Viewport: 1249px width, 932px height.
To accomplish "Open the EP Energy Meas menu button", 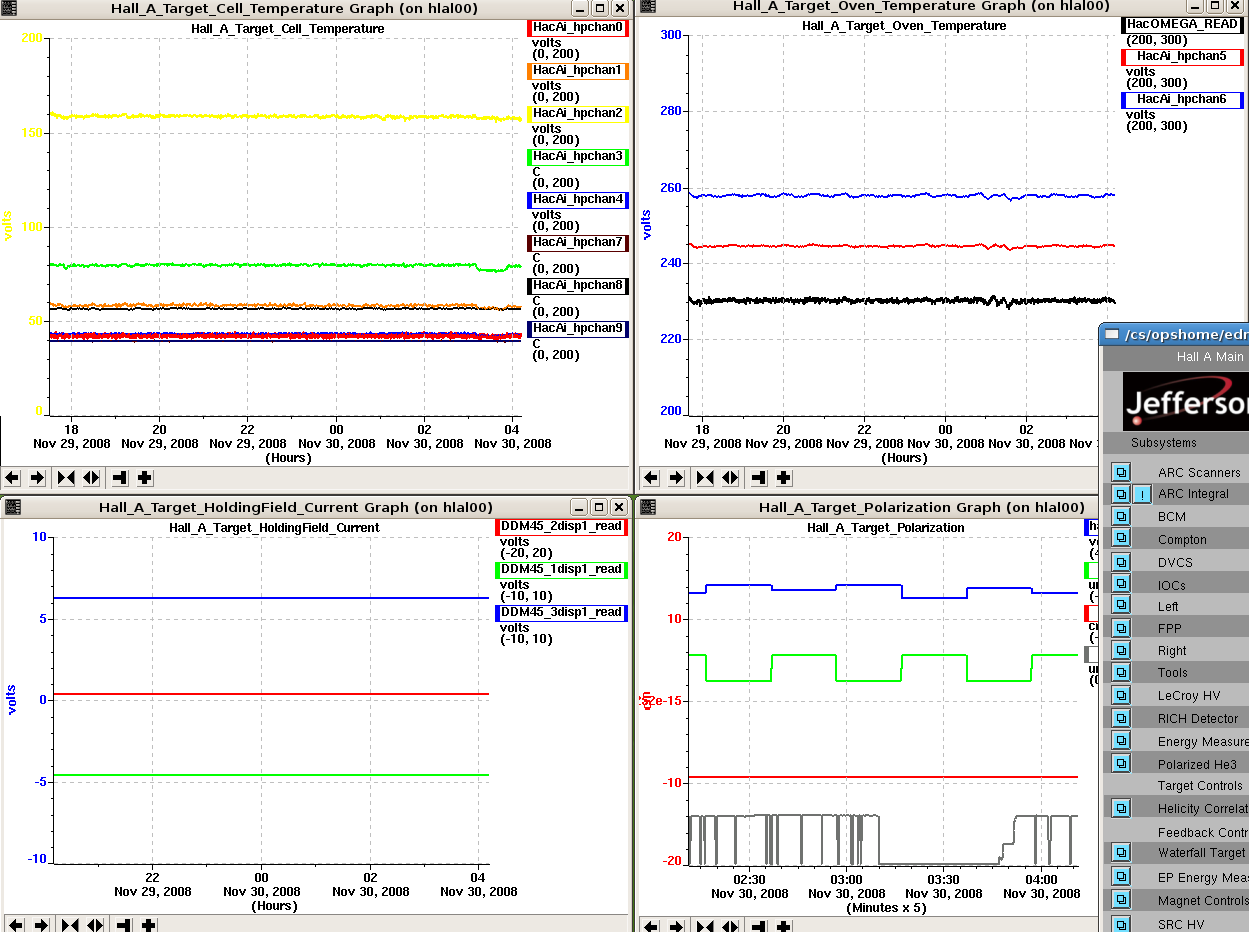I will 1121,877.
